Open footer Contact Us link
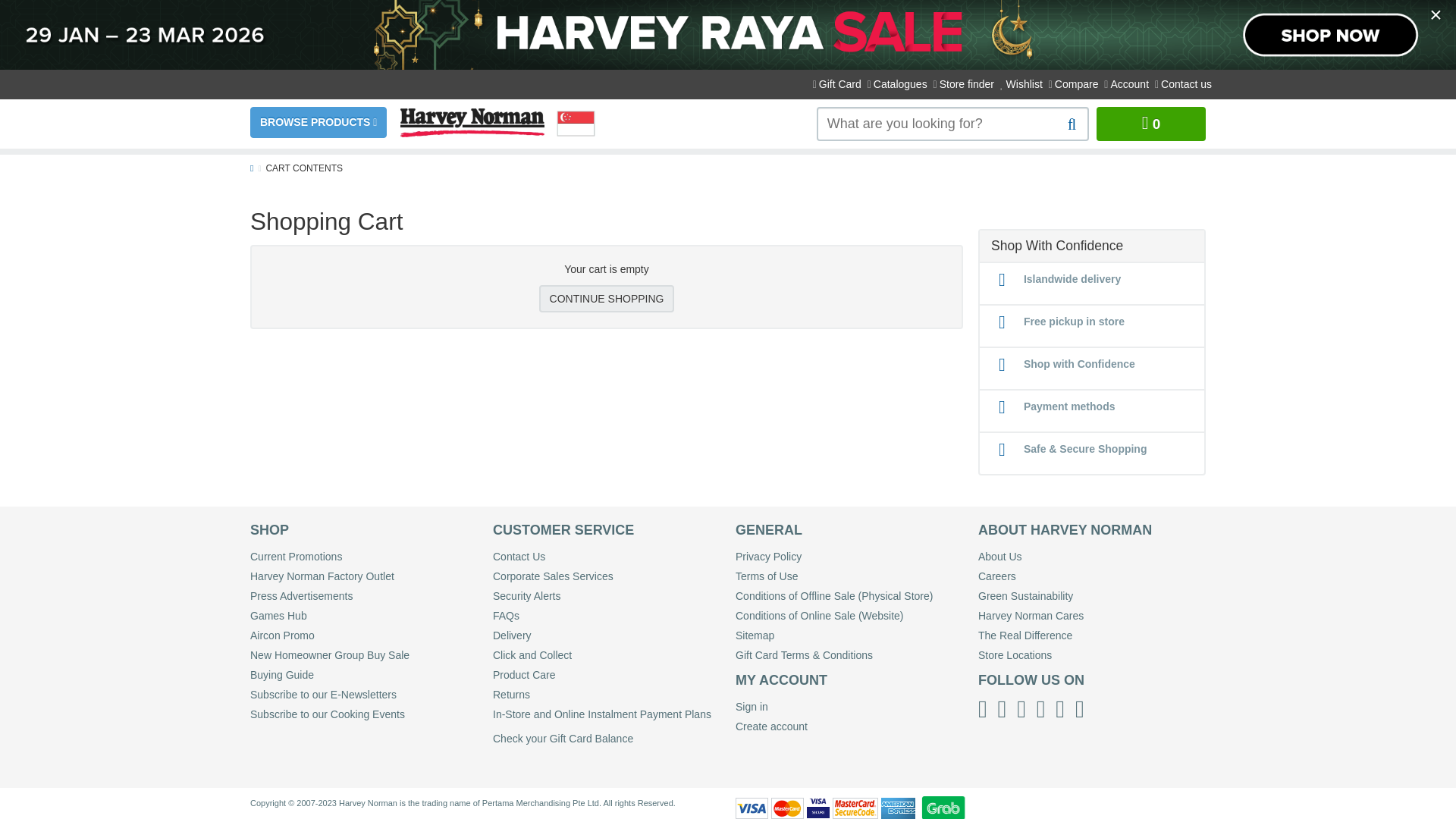 pos(519,557)
